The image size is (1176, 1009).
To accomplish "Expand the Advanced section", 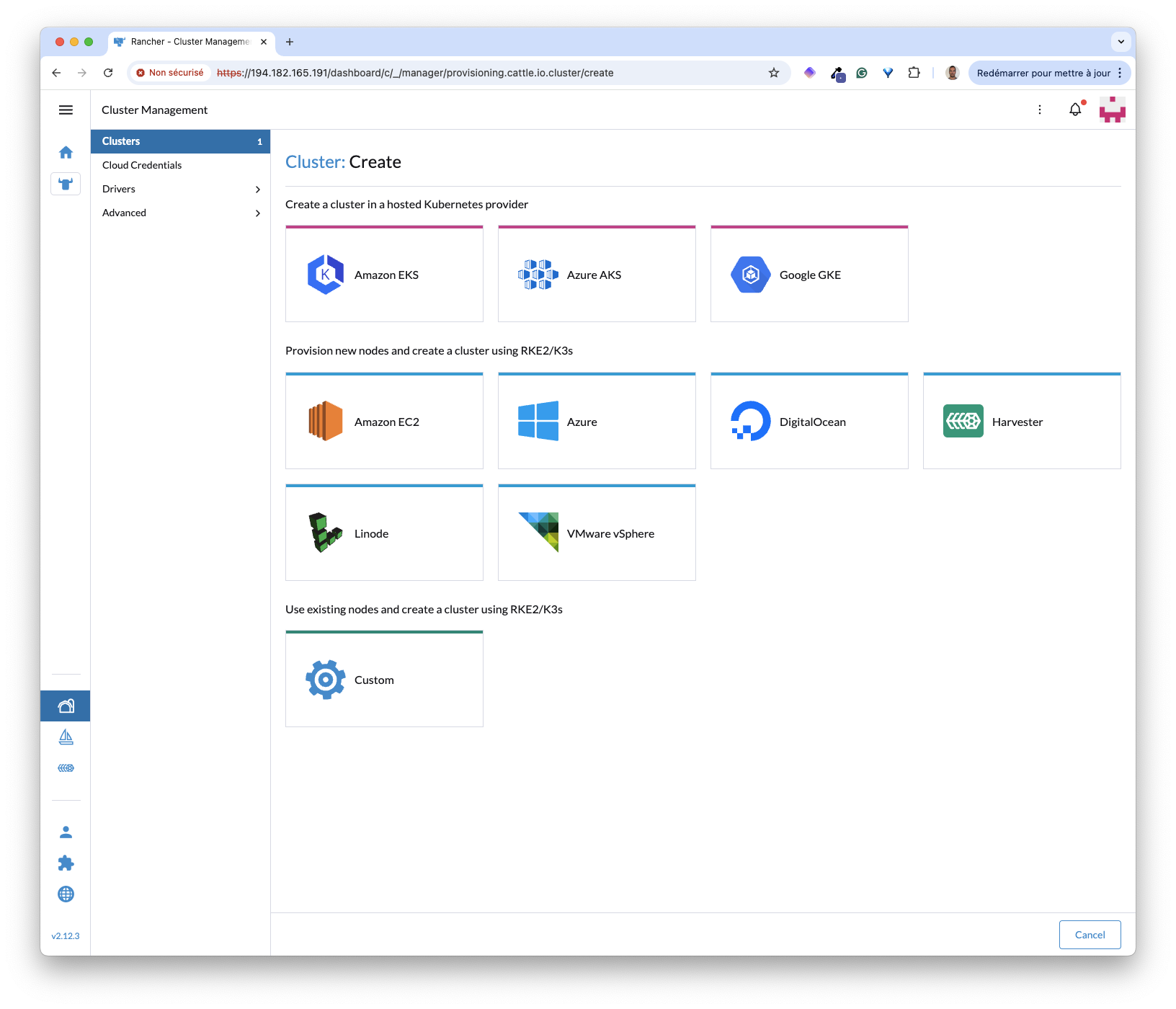I will 180,213.
